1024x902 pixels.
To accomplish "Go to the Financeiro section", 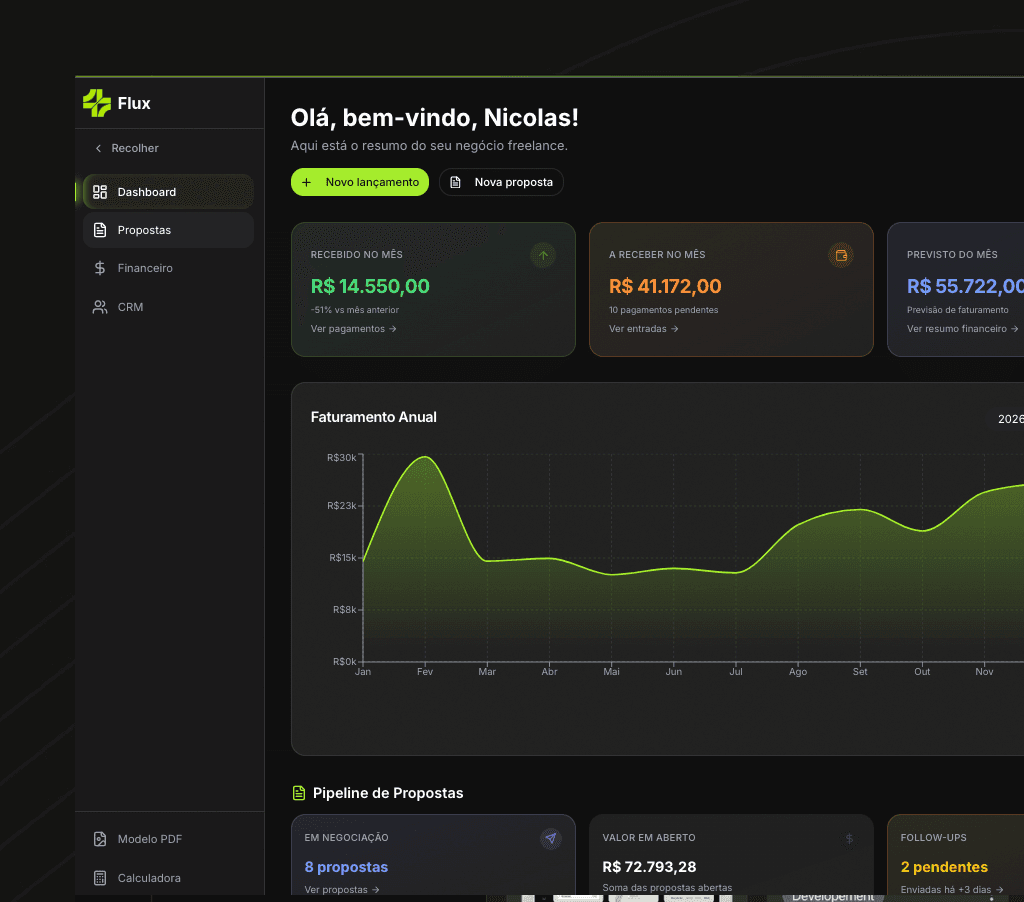I will [x=168, y=268].
